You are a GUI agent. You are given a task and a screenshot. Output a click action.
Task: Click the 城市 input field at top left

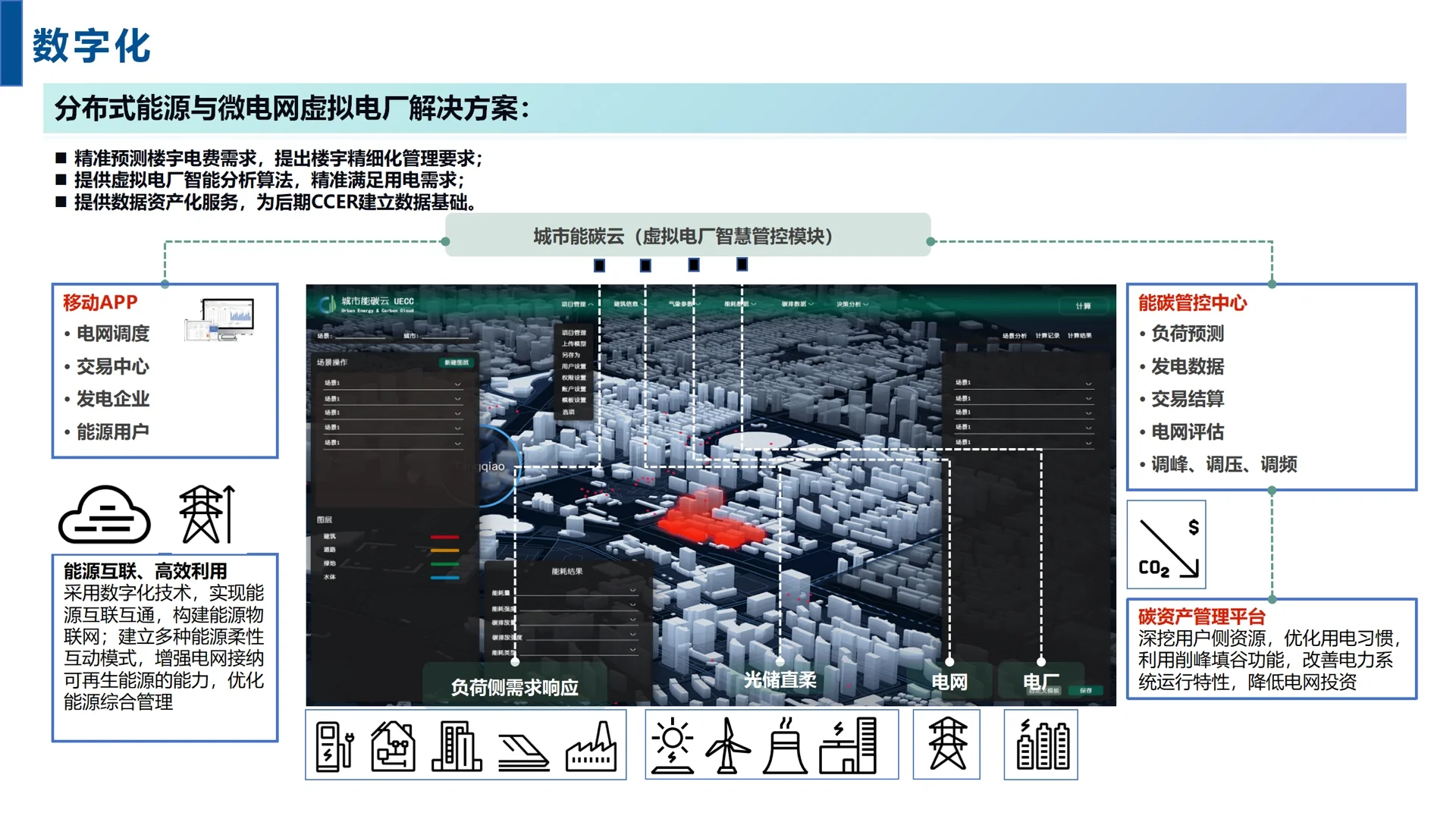(445, 337)
